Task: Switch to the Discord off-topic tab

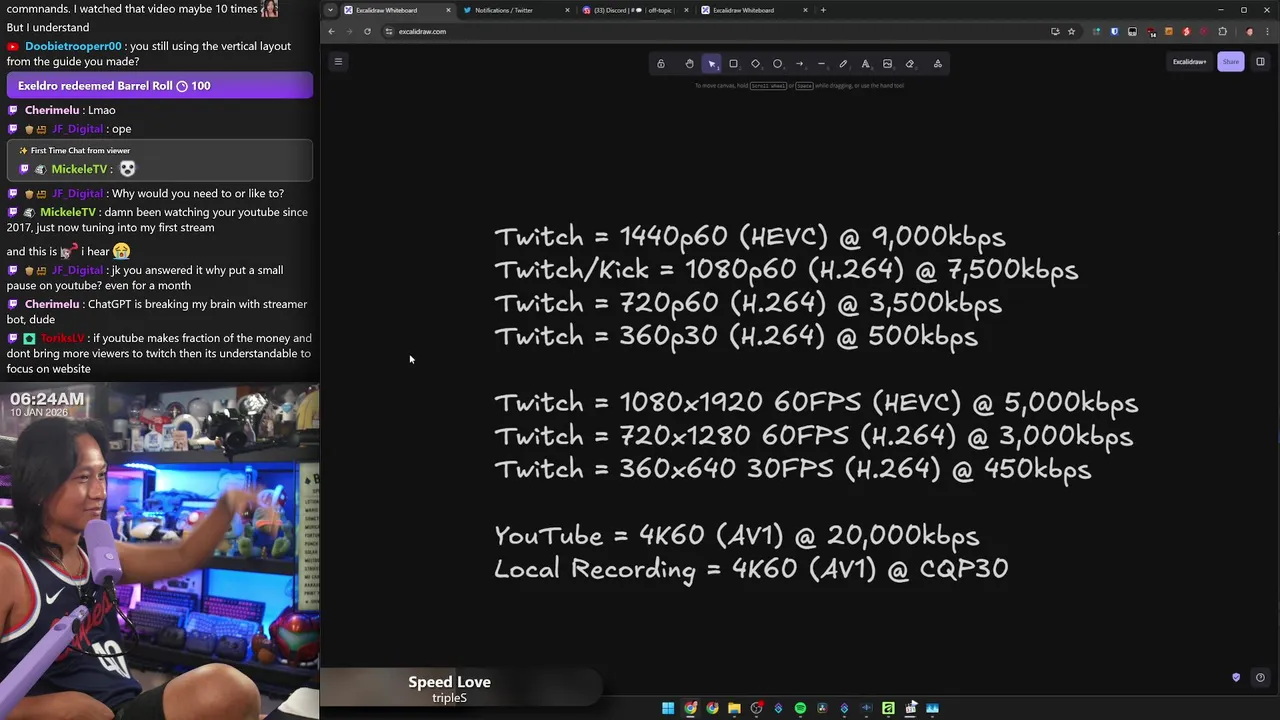Action: click(x=633, y=10)
